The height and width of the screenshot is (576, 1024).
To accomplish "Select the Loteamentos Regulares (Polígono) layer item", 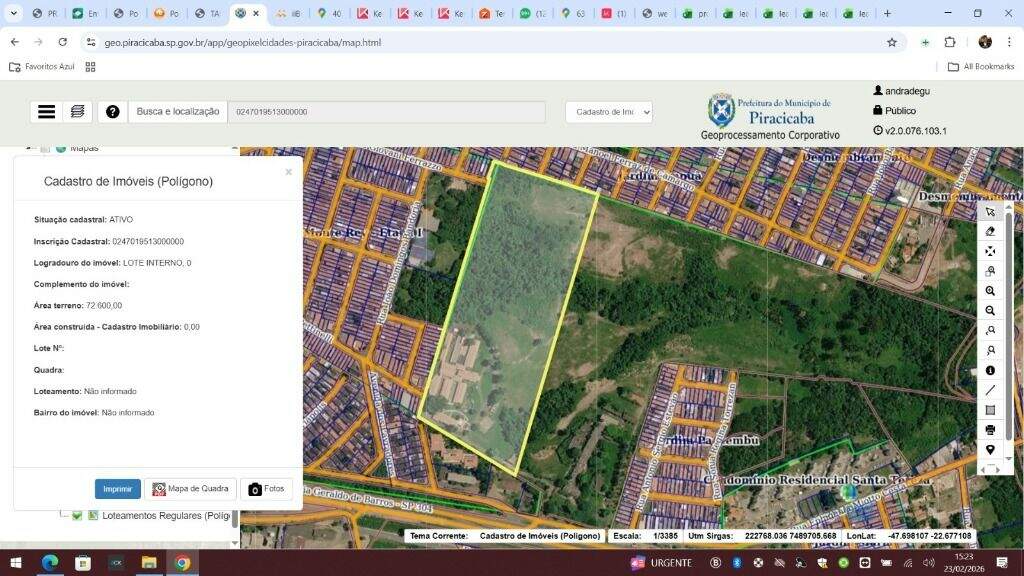I will [166, 515].
